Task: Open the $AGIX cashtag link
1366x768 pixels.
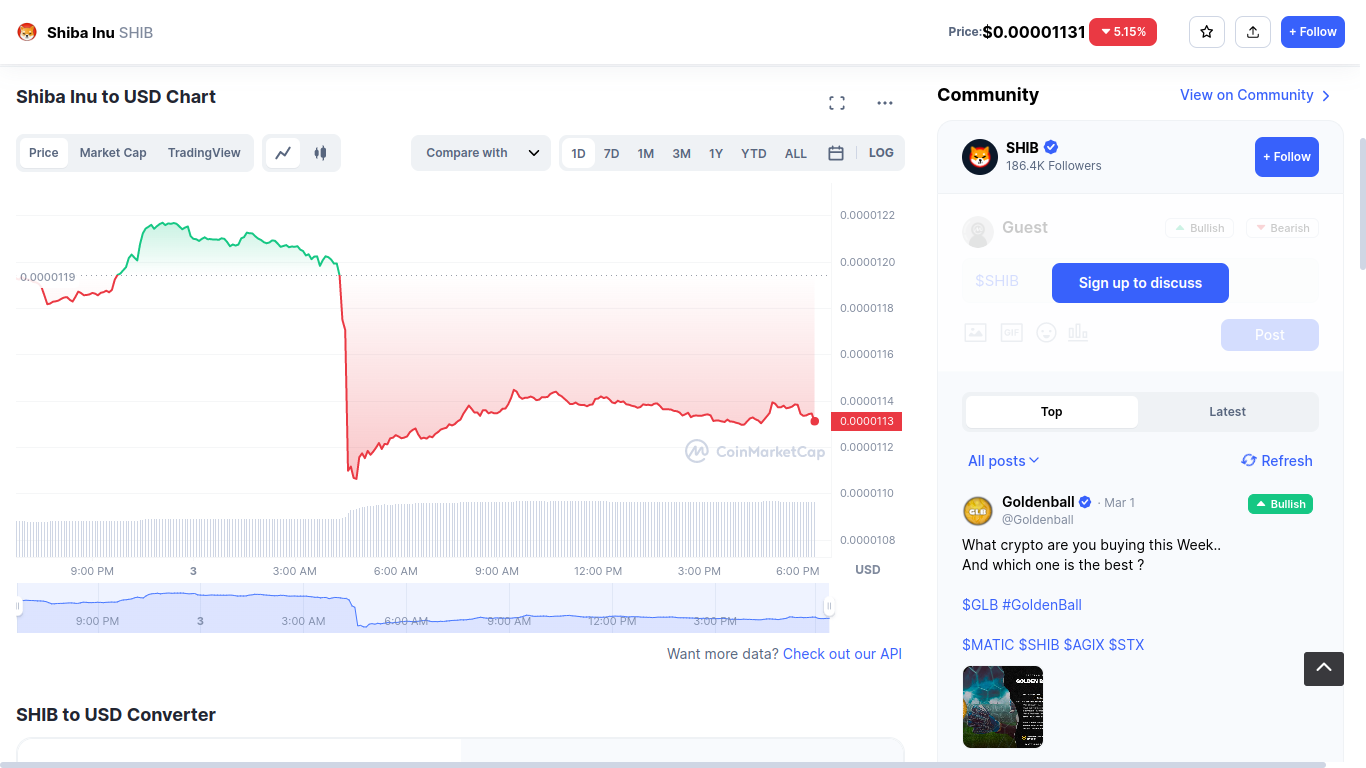Action: point(1084,645)
